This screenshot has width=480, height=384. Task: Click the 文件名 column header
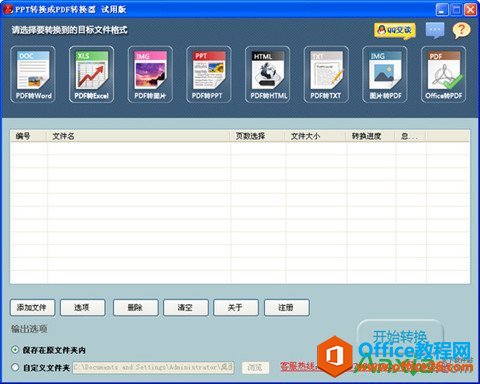click(x=138, y=136)
